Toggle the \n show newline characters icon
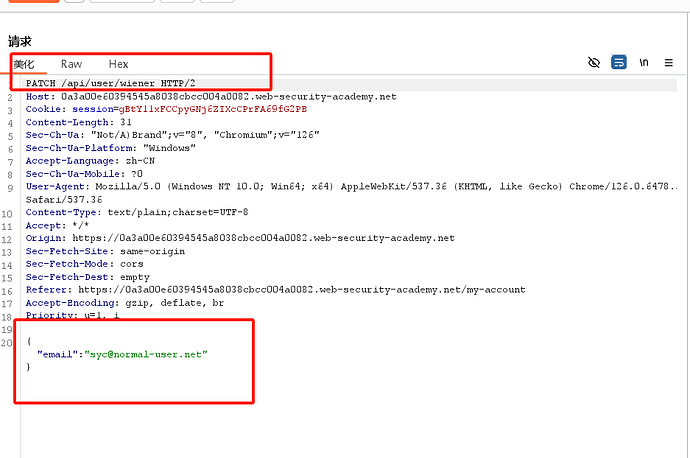690x458 pixels. [x=644, y=62]
